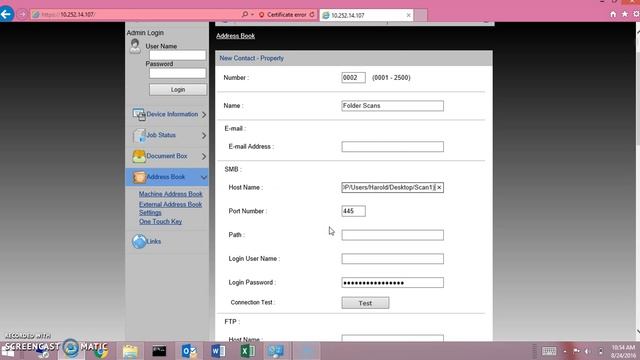Image resolution: width=640 pixels, height=360 pixels.
Task: Refresh the page using reload icon
Action: 312,14
